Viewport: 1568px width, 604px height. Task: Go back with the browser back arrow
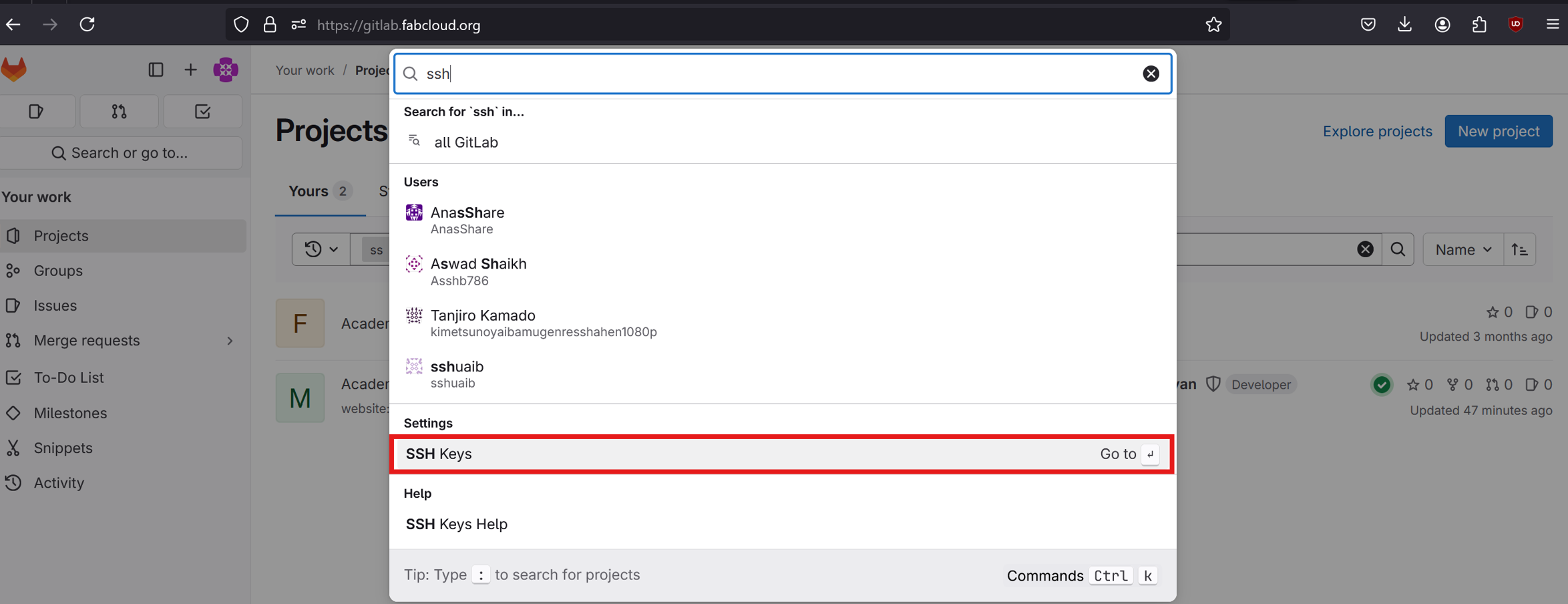13,25
